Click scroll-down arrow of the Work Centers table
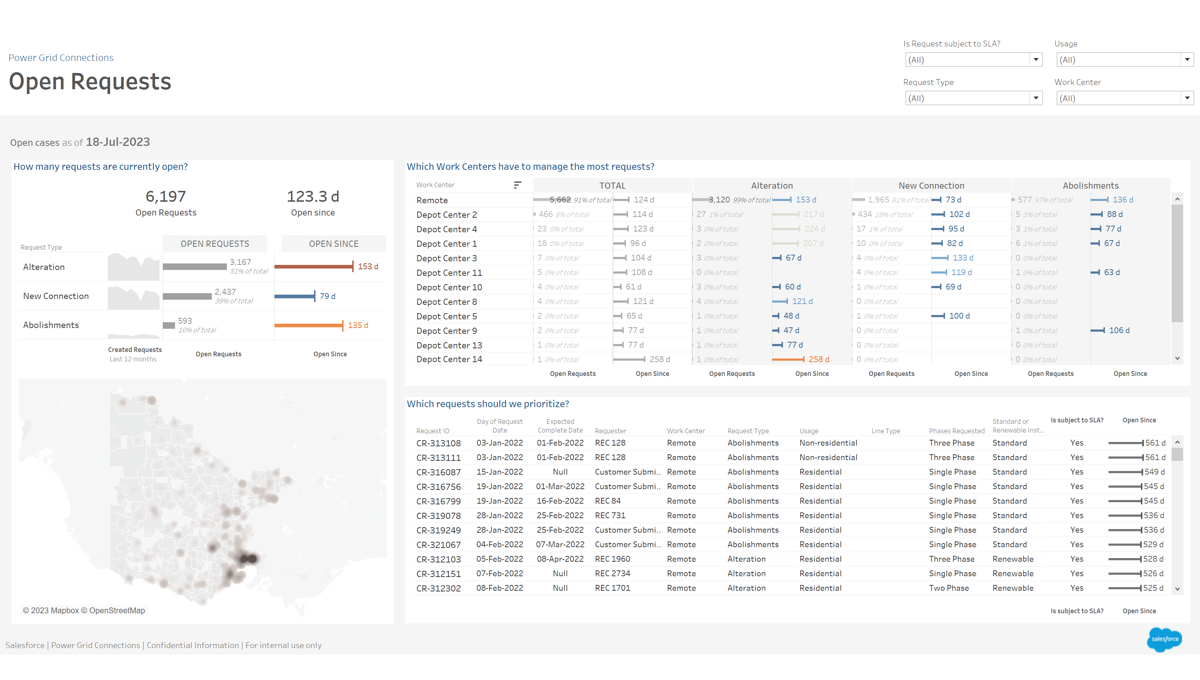Viewport: 1200px width, 680px height. (1177, 358)
